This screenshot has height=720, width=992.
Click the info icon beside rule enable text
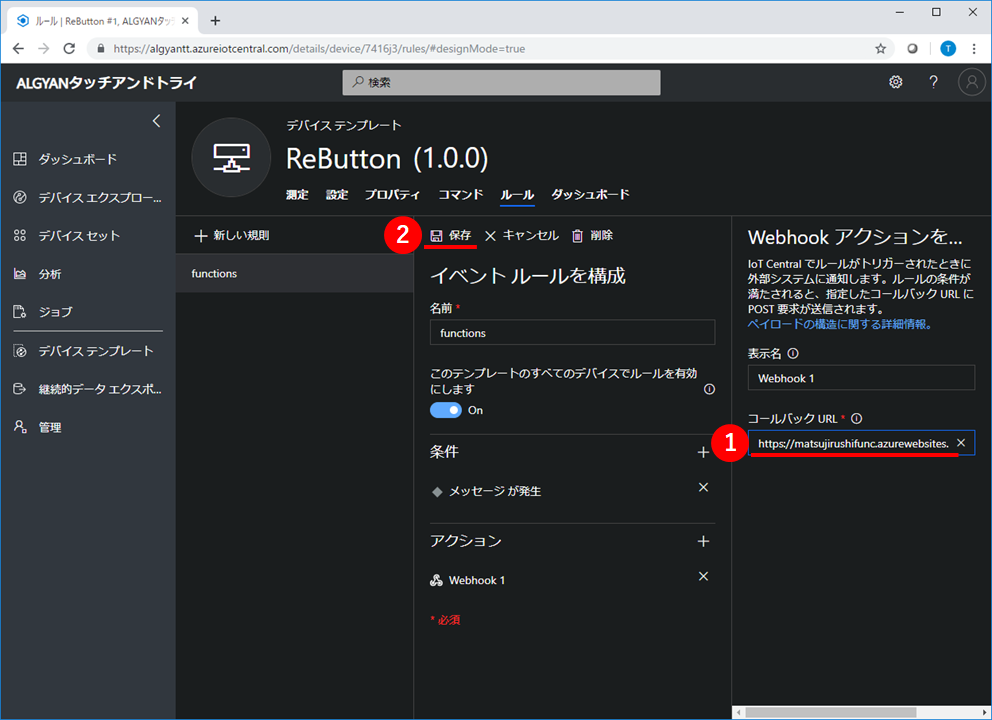click(709, 389)
